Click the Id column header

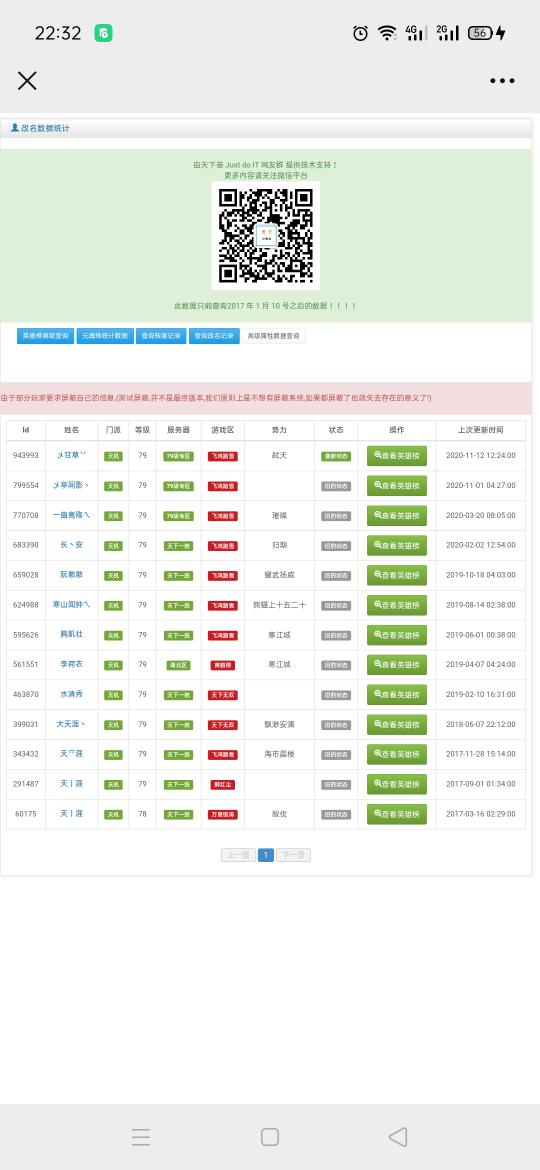point(26,431)
